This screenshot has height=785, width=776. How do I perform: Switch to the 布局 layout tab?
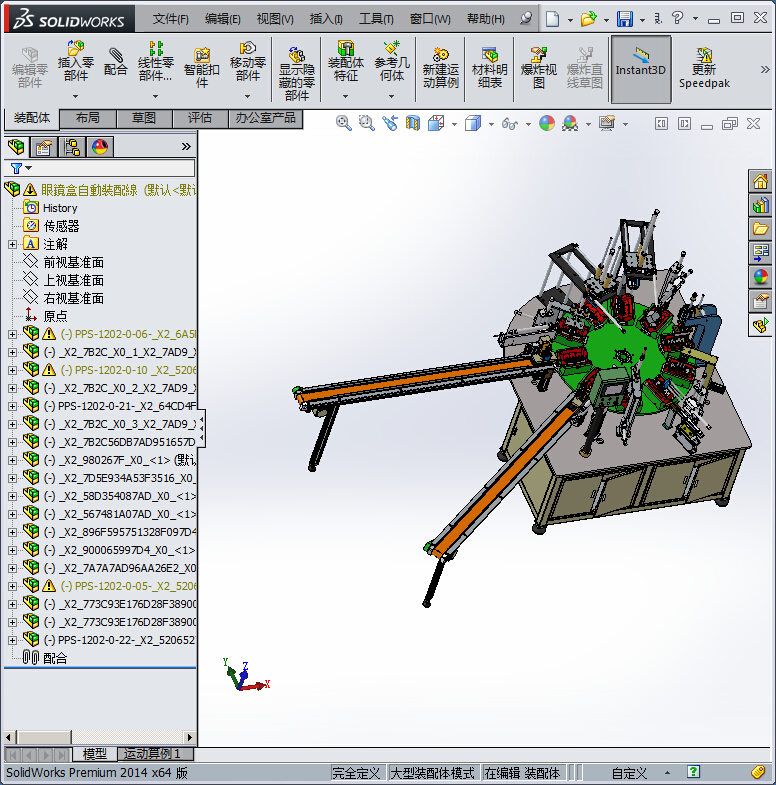click(x=88, y=118)
